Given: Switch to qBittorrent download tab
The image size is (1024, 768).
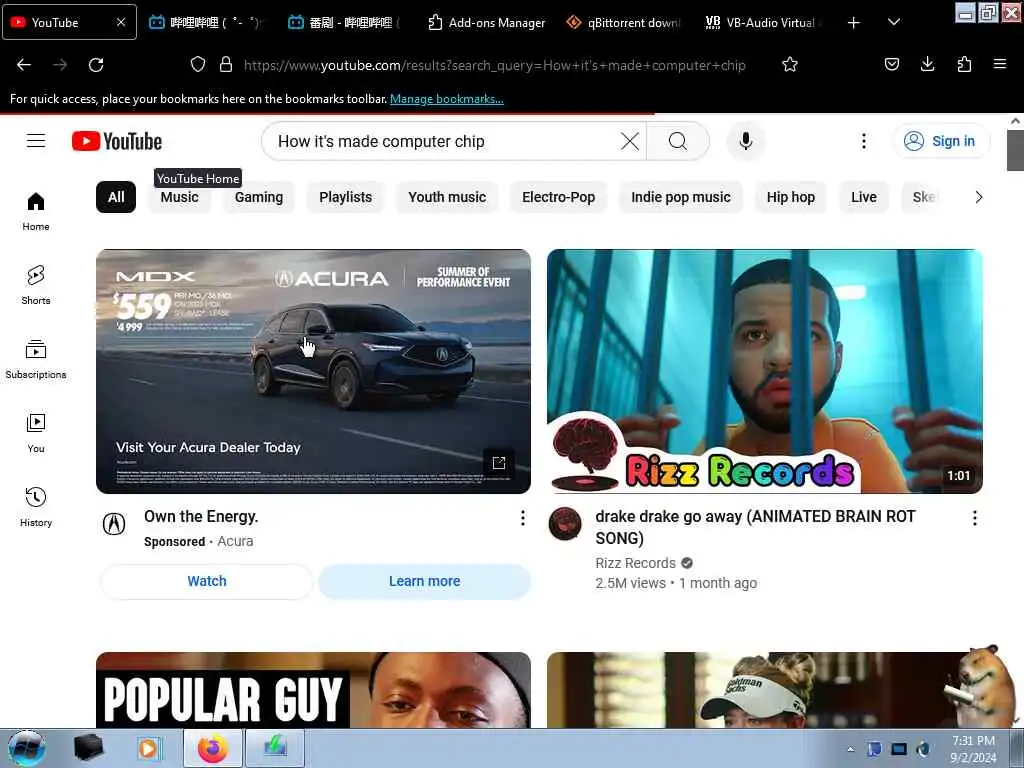Looking at the screenshot, I should point(624,23).
